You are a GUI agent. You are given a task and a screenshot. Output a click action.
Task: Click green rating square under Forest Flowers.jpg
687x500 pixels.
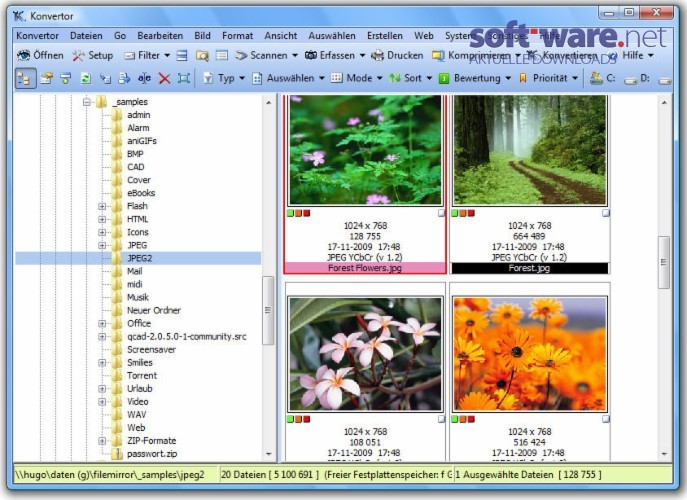pyautogui.click(x=290, y=213)
